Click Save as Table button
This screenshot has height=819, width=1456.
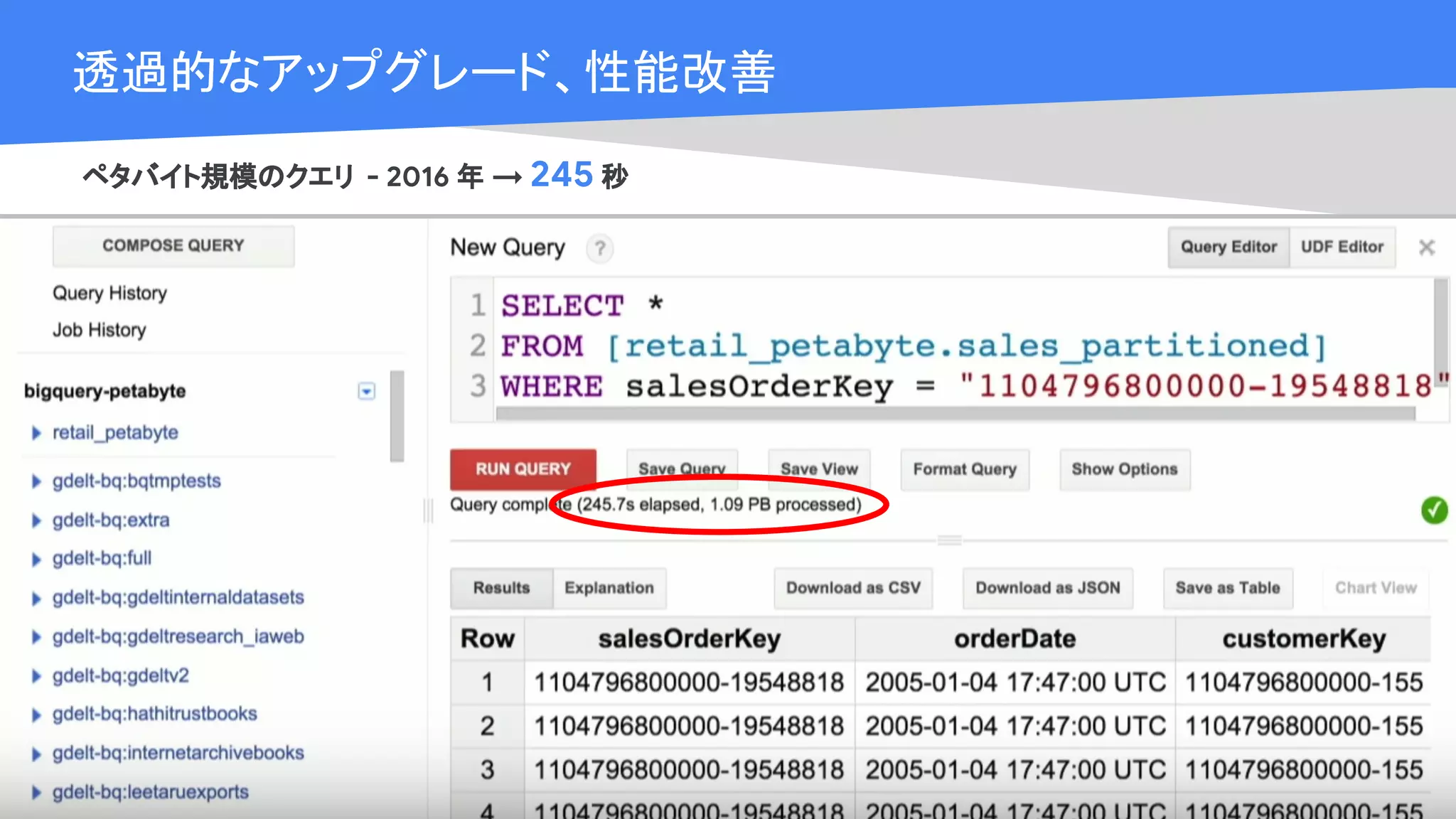[x=1228, y=588]
